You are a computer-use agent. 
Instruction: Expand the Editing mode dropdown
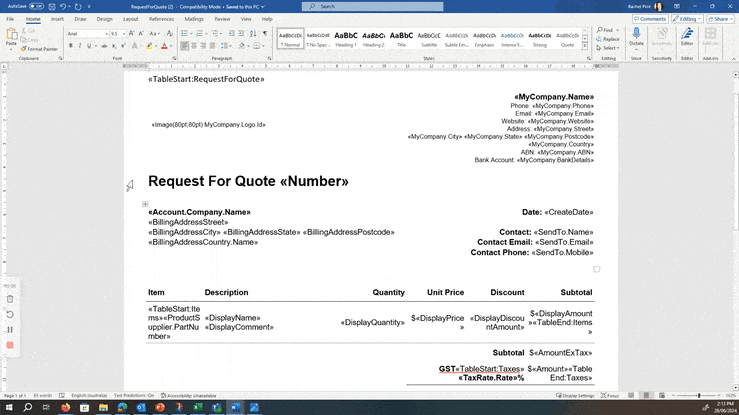point(689,18)
